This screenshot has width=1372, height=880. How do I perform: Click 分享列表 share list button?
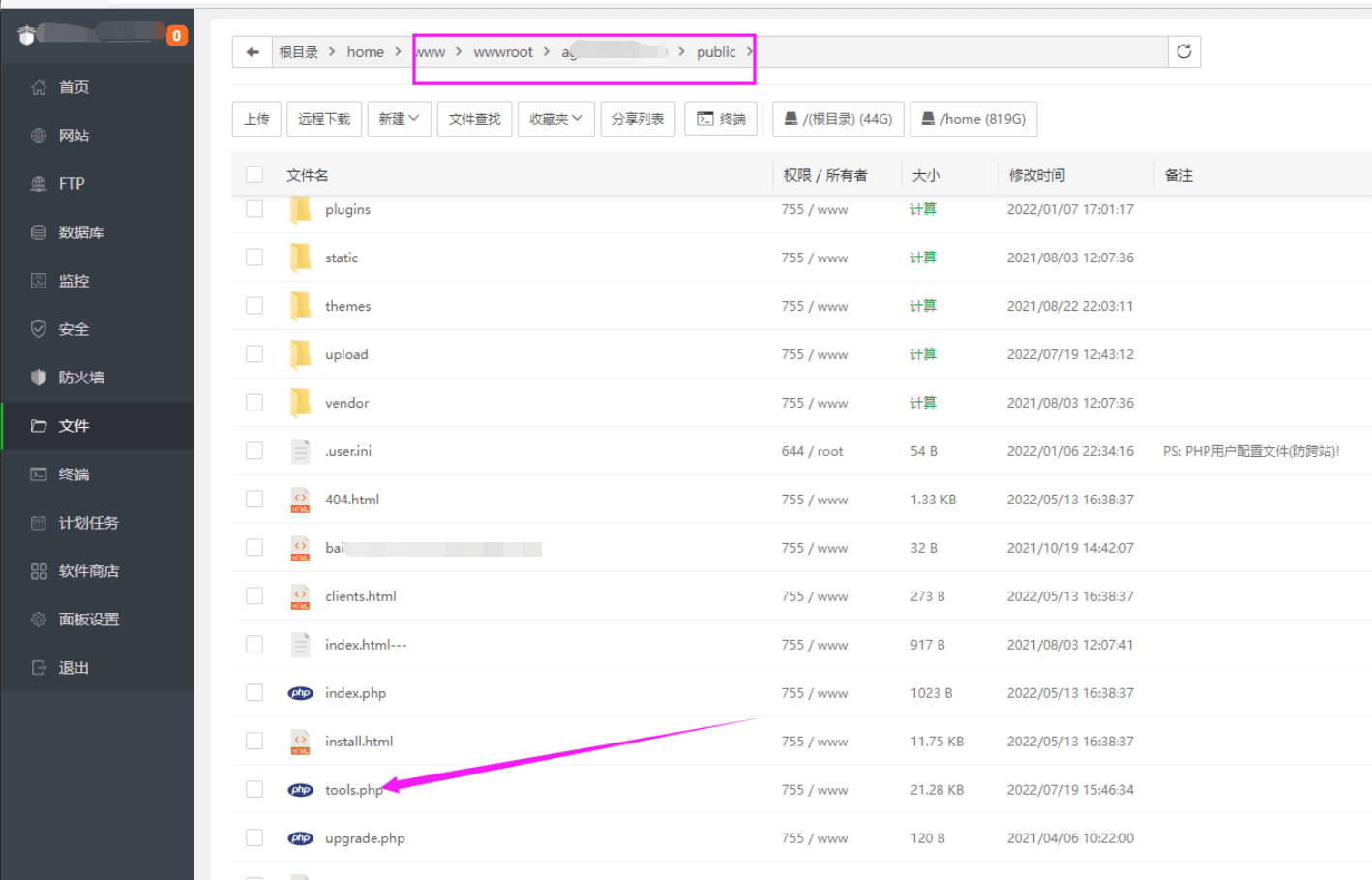click(638, 119)
